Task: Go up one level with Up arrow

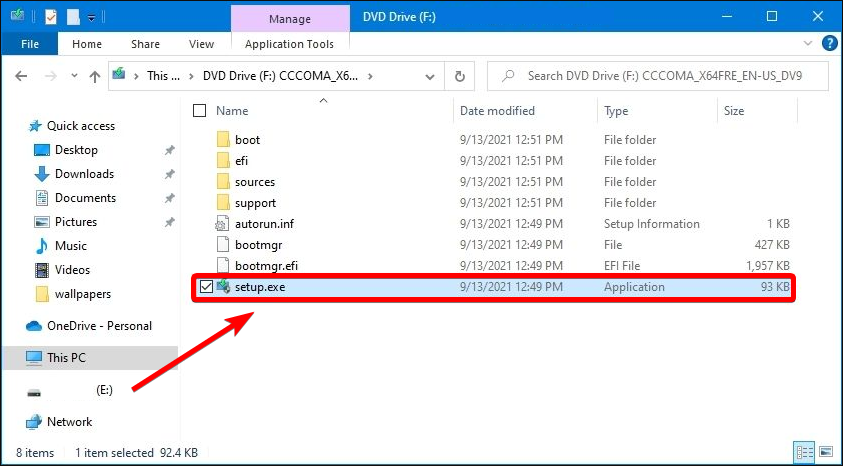Action: click(95, 76)
